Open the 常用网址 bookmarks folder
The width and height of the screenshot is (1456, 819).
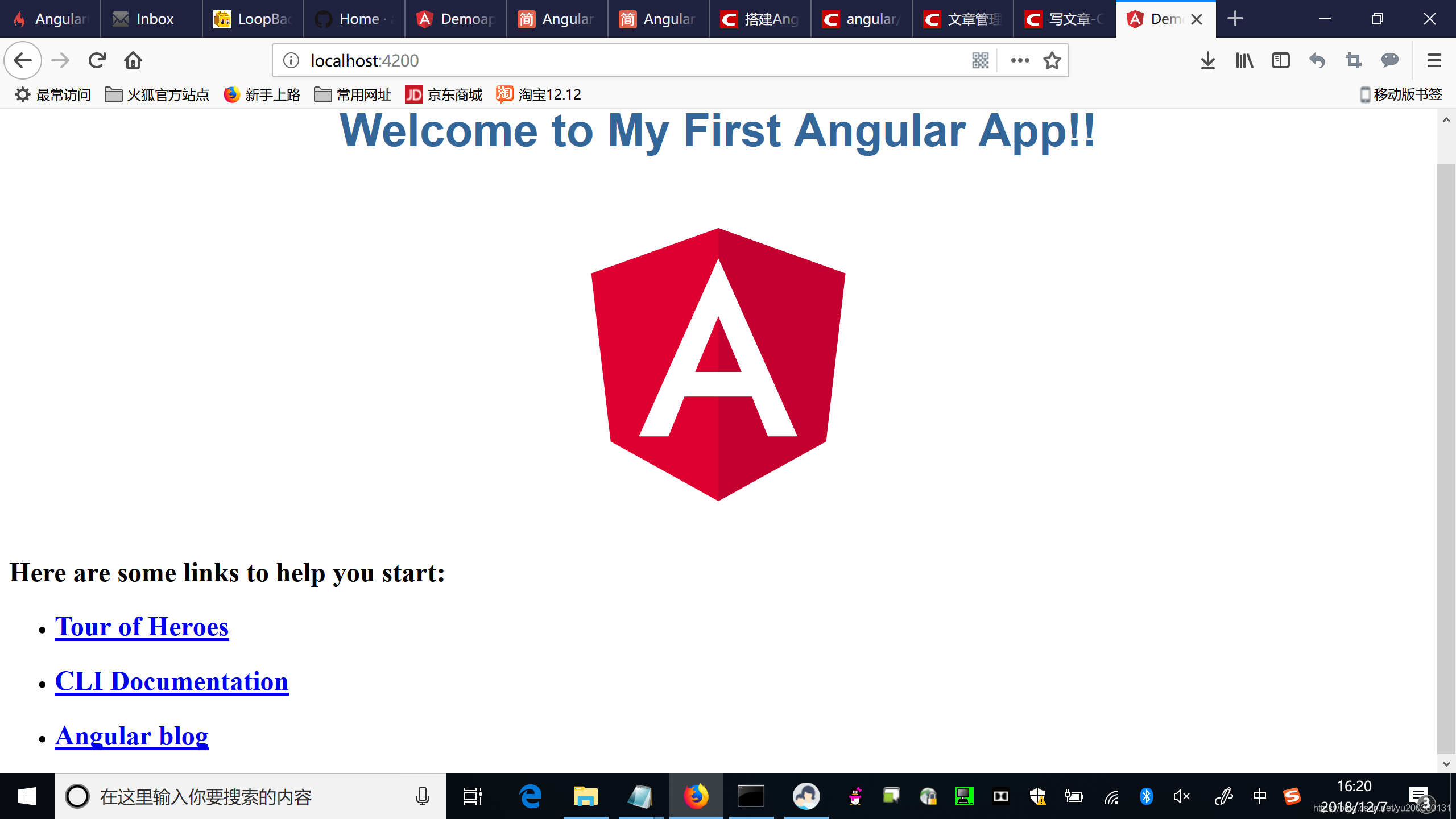point(353,94)
